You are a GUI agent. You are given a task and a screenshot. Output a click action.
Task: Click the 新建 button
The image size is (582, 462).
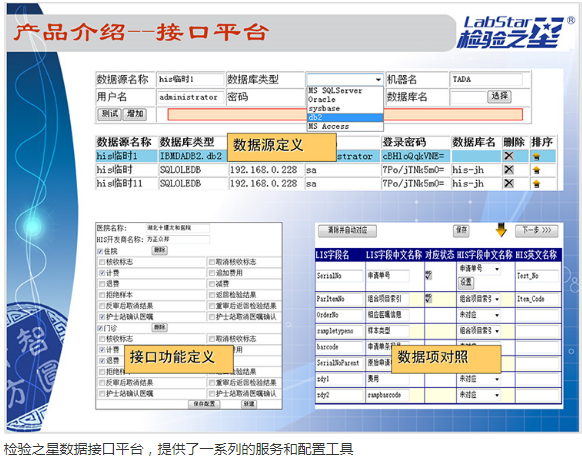(x=249, y=404)
